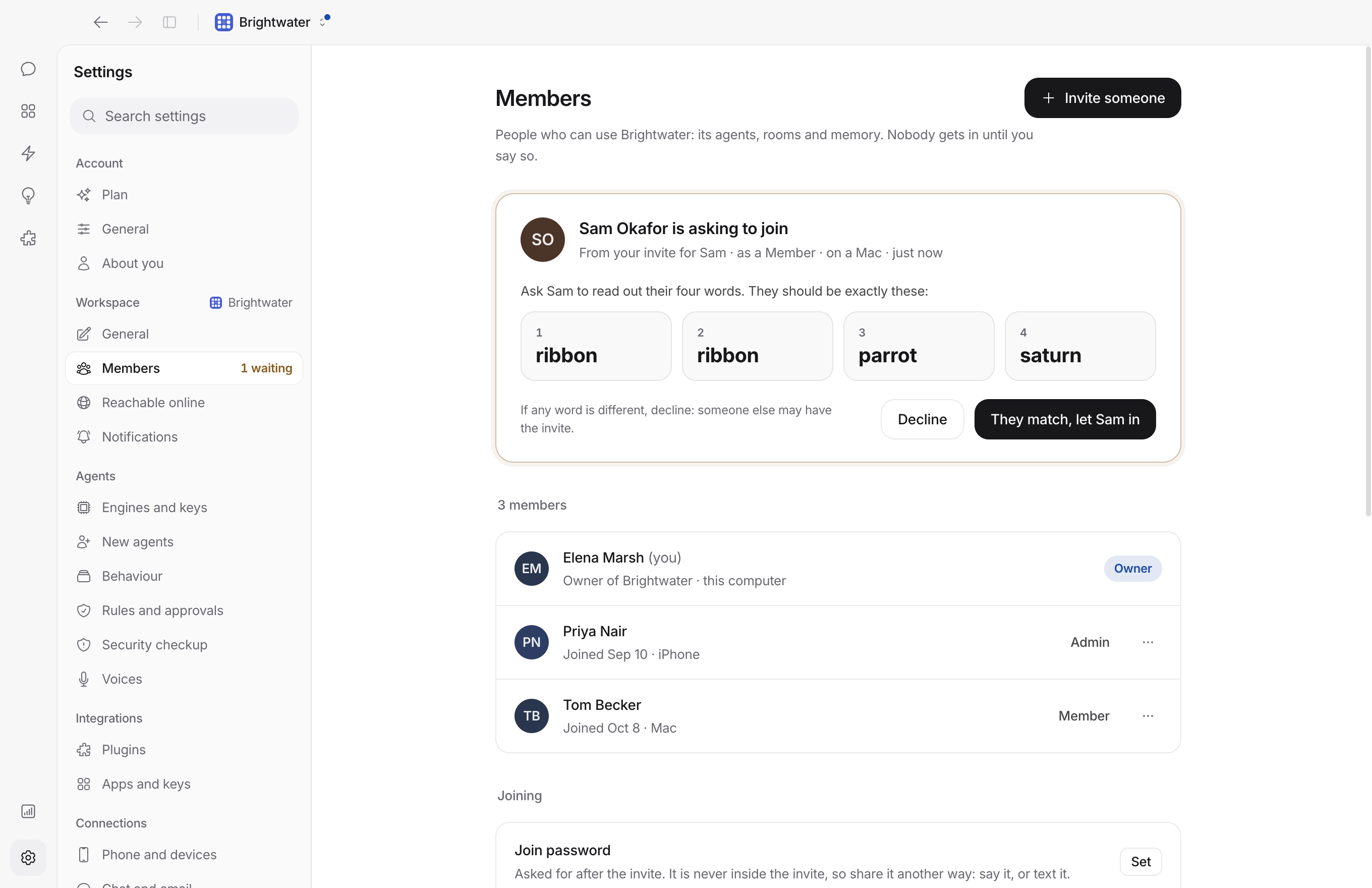This screenshot has height=888, width=1372.
Task: Open Notifications settings
Action: point(184,436)
